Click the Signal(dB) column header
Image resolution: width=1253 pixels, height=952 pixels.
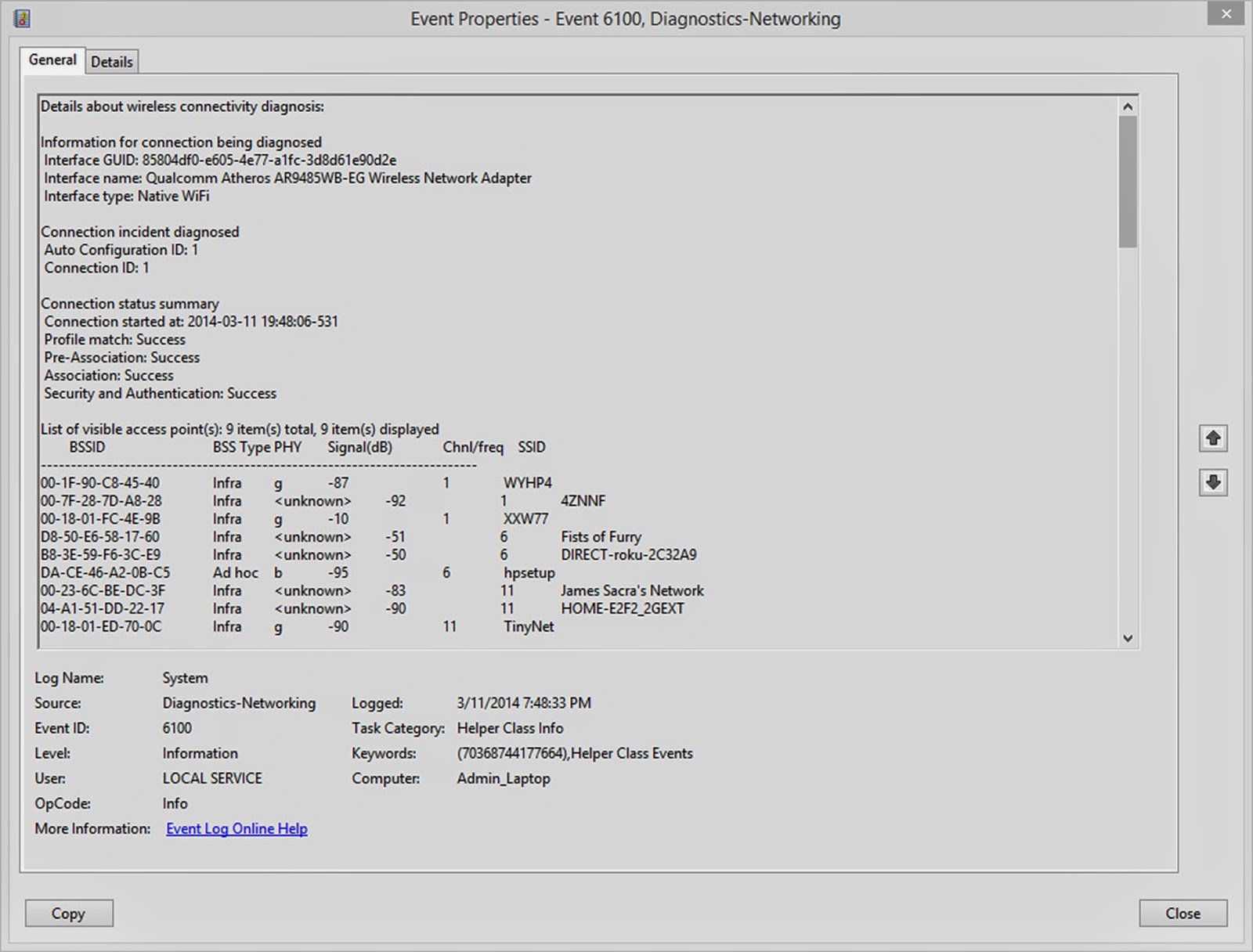359,447
